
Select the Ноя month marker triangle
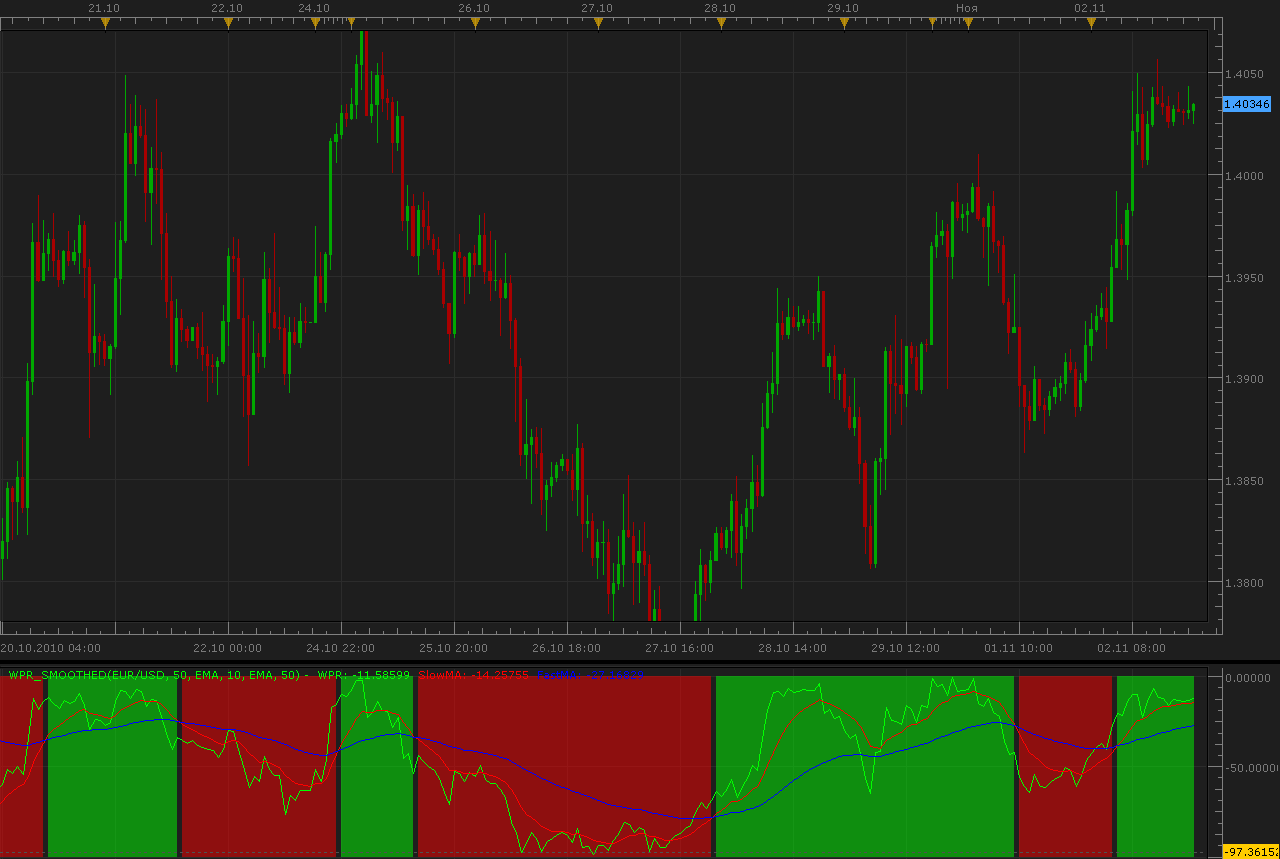[x=967, y=22]
